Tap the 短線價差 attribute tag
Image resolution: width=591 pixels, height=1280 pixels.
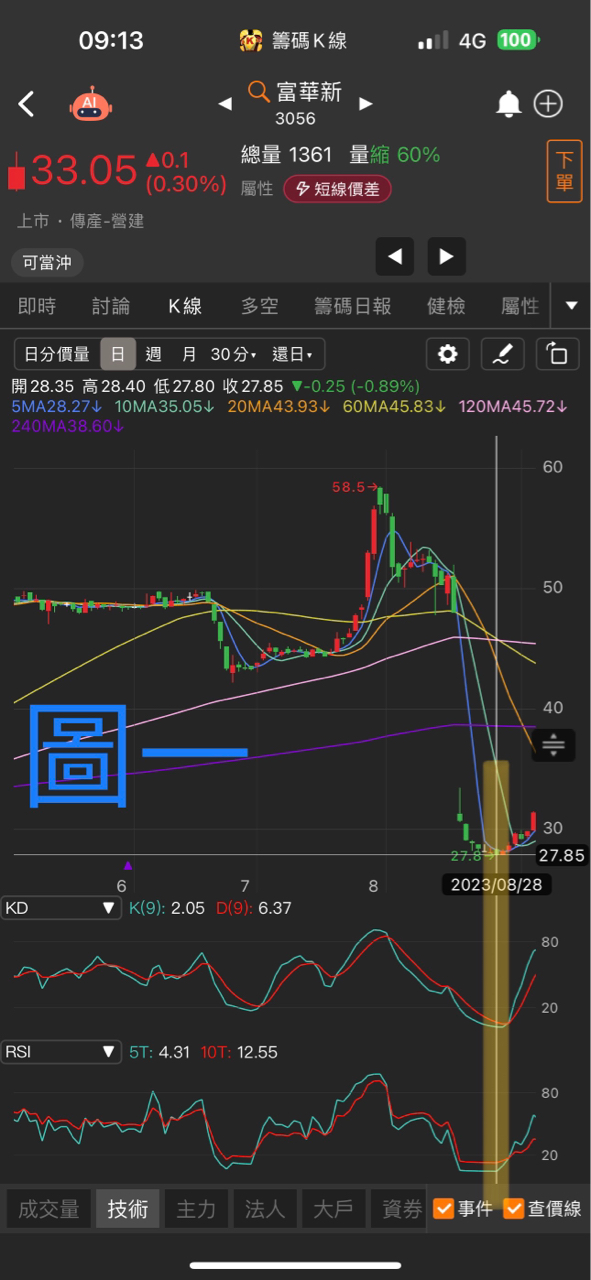pos(336,189)
